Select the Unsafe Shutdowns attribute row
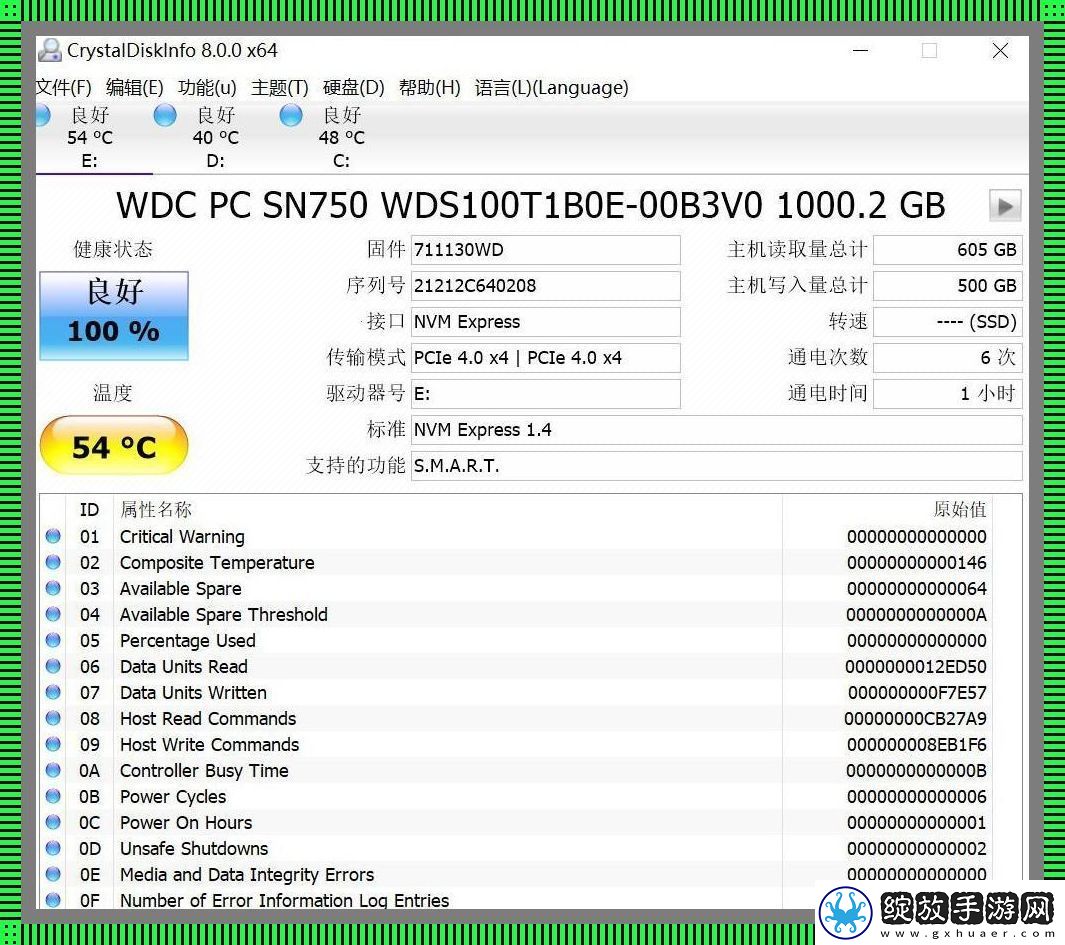 click(516, 849)
